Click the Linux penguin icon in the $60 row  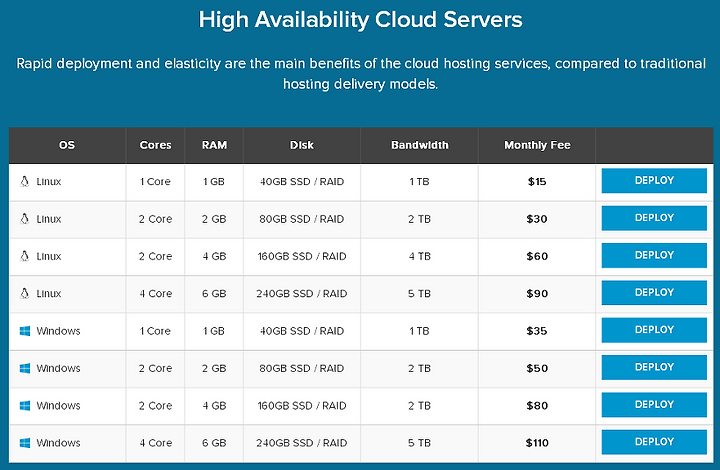click(25, 256)
